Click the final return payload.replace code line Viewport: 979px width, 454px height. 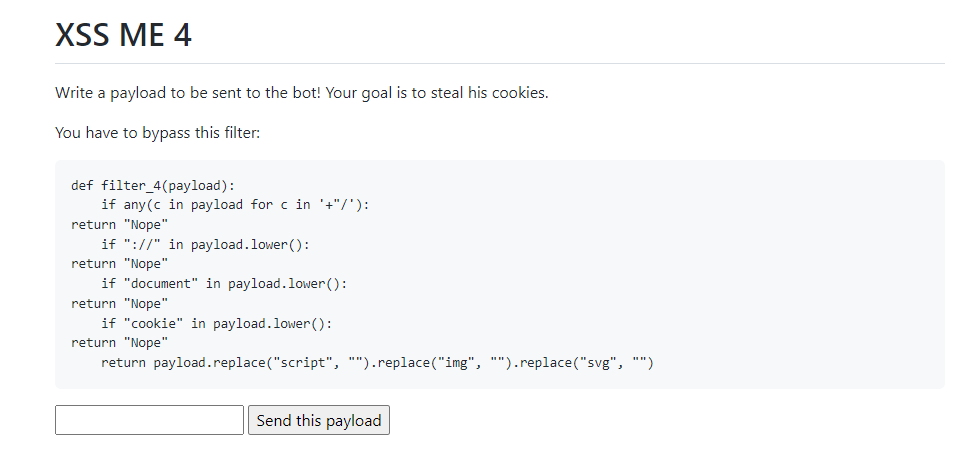tap(377, 363)
